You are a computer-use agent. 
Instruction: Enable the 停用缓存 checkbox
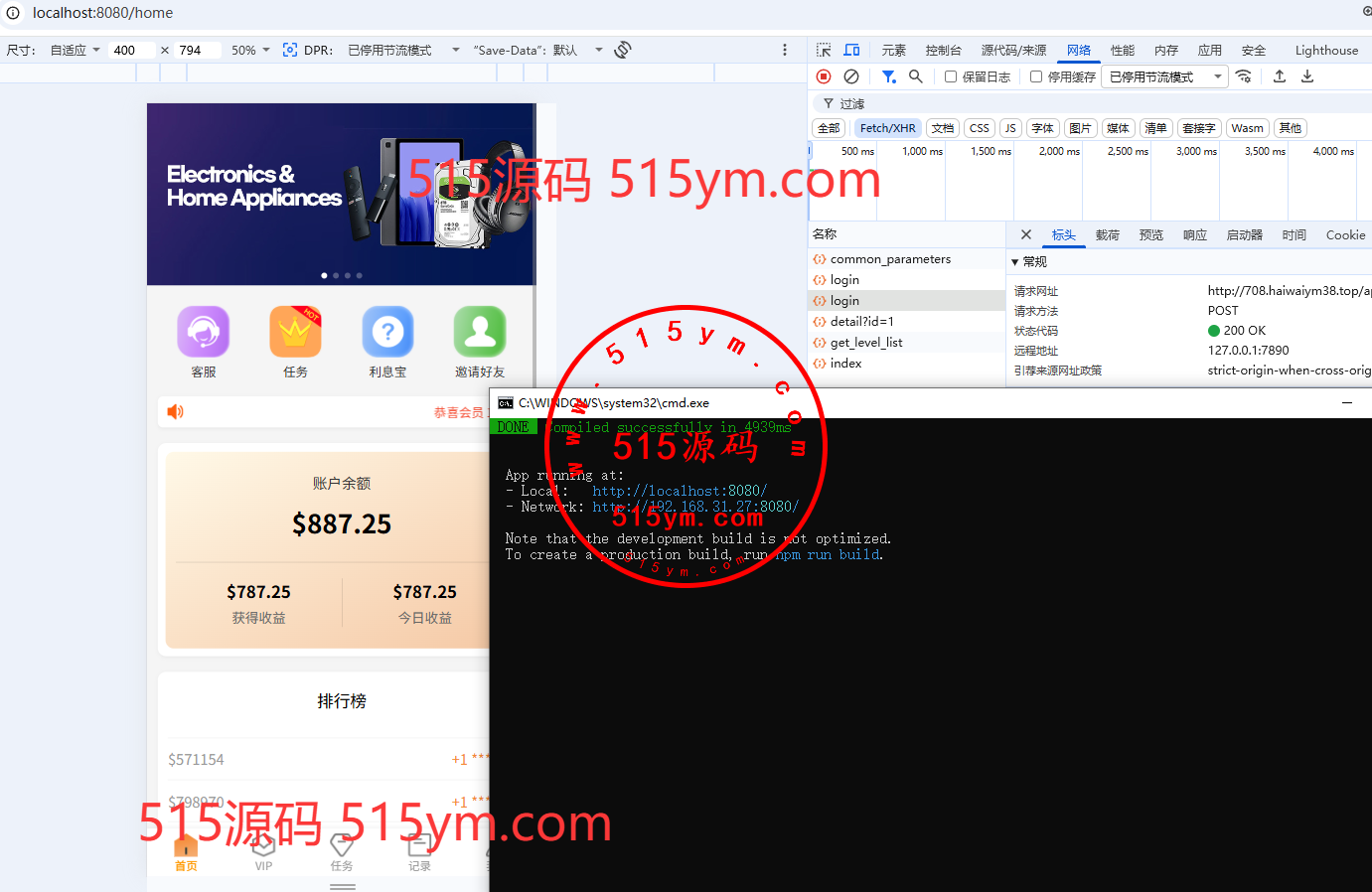tap(1036, 76)
